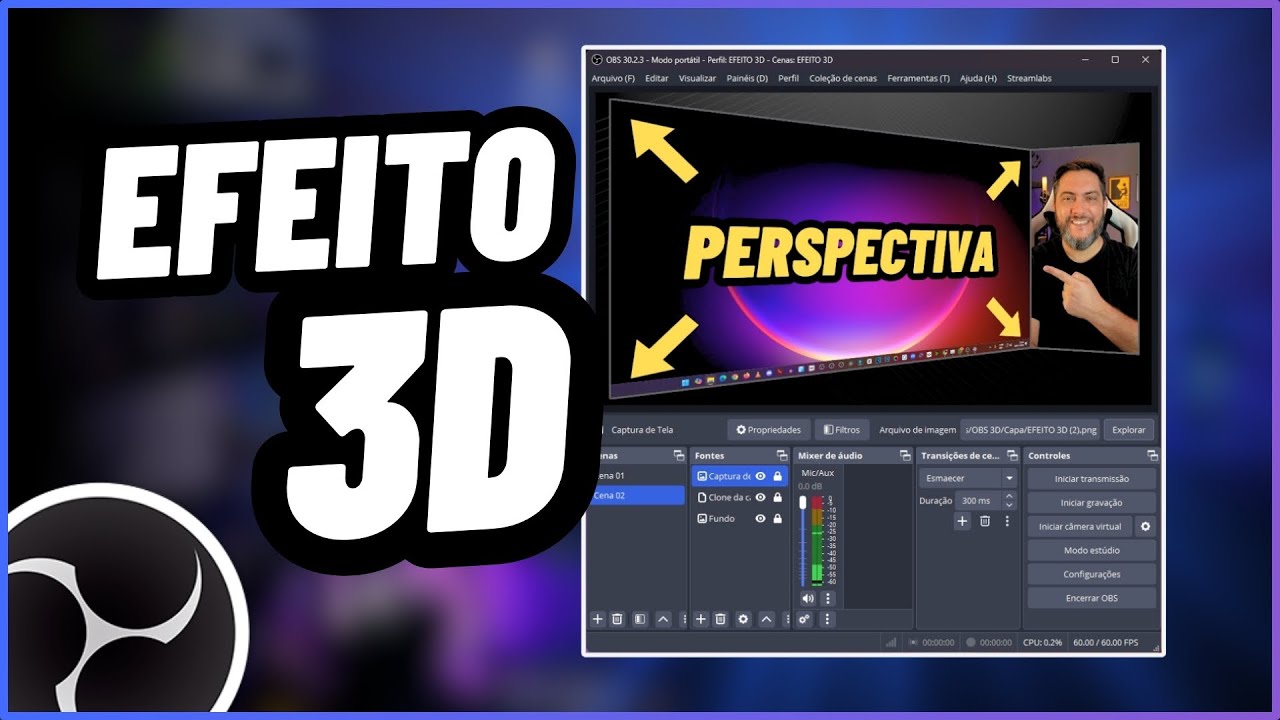The width and height of the screenshot is (1280, 720).
Task: Open the Ajuda (H) menu
Action: tap(978, 78)
